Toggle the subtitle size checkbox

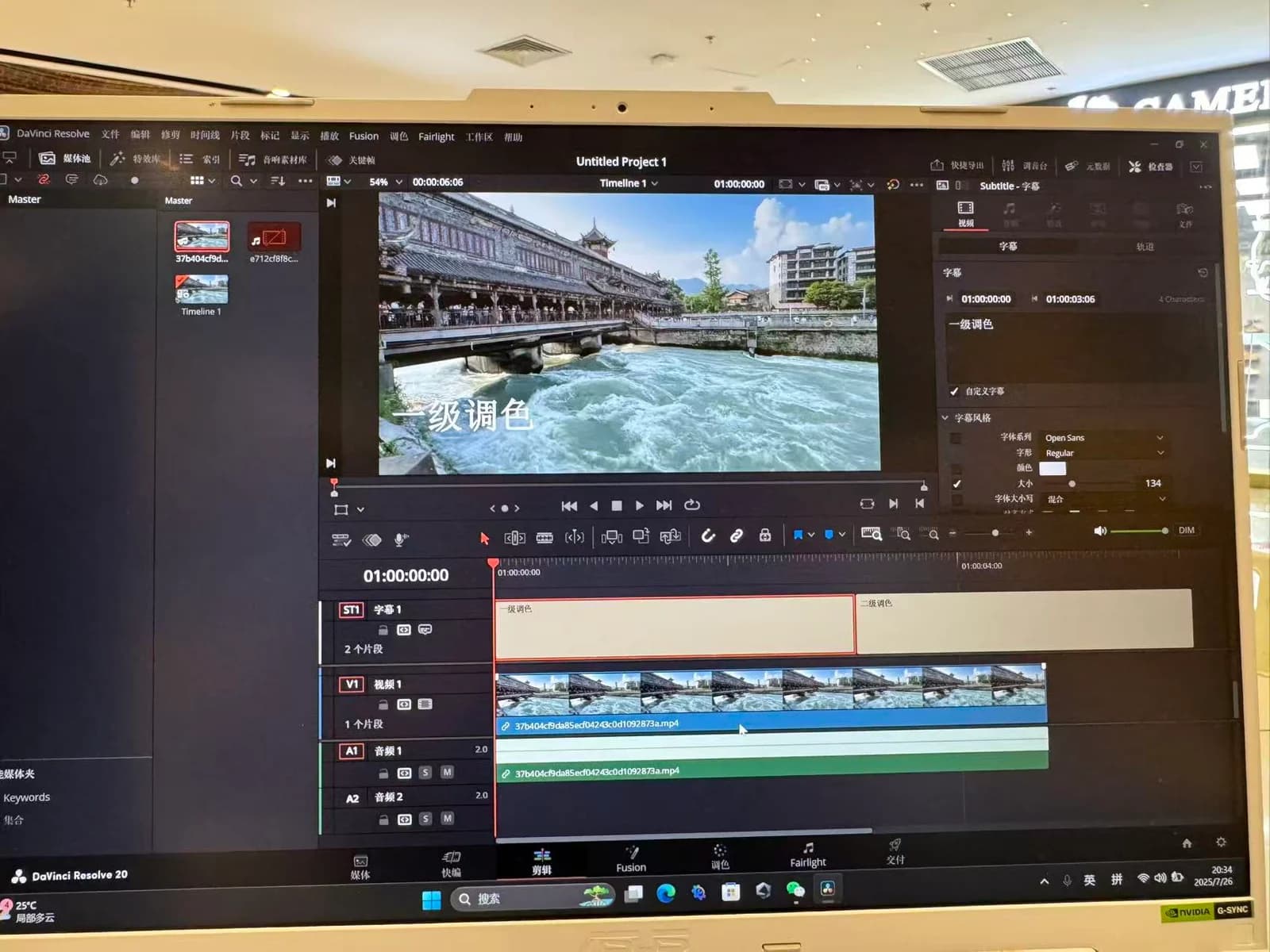956,483
